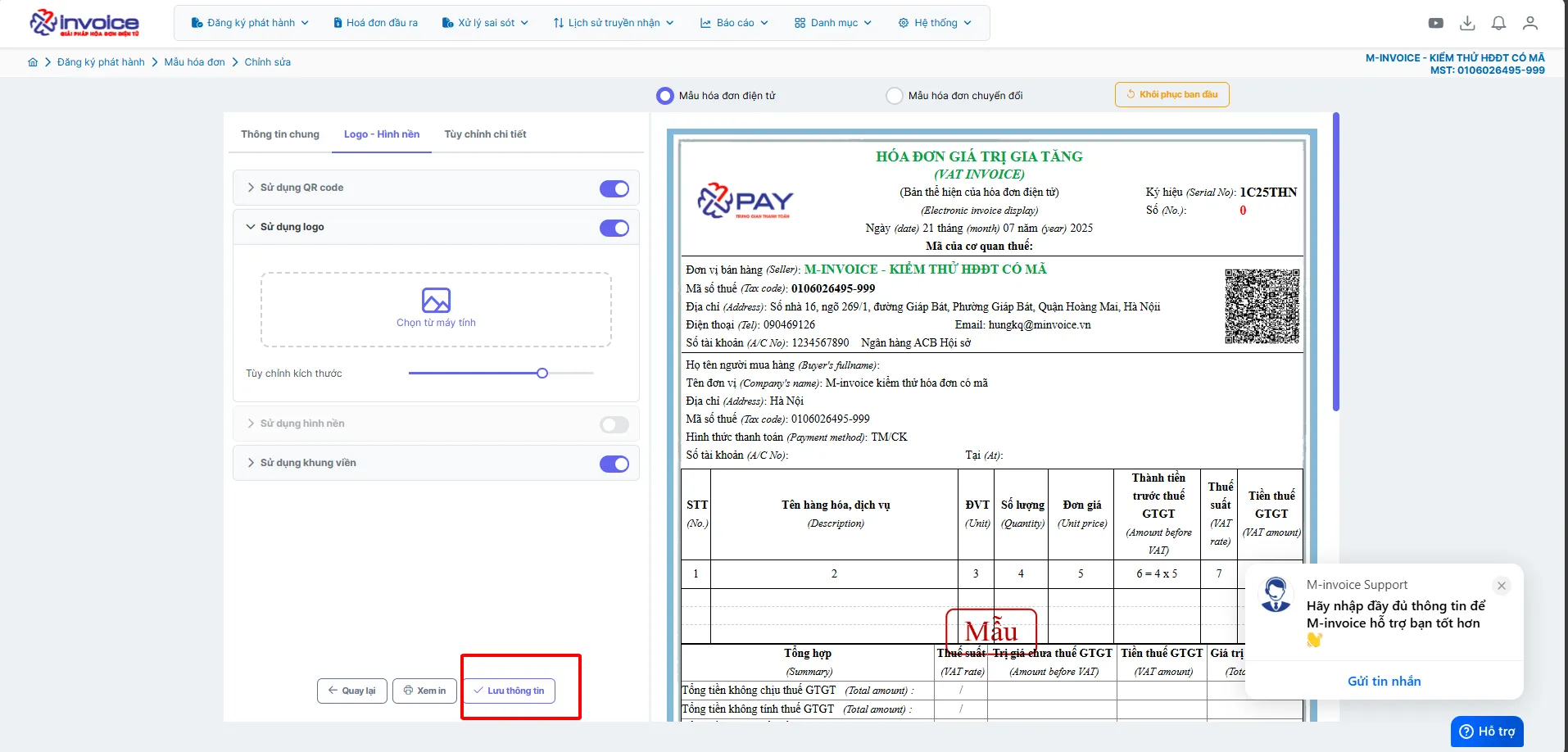Click Quay lại button
This screenshot has width=1568, height=752.
click(x=352, y=691)
